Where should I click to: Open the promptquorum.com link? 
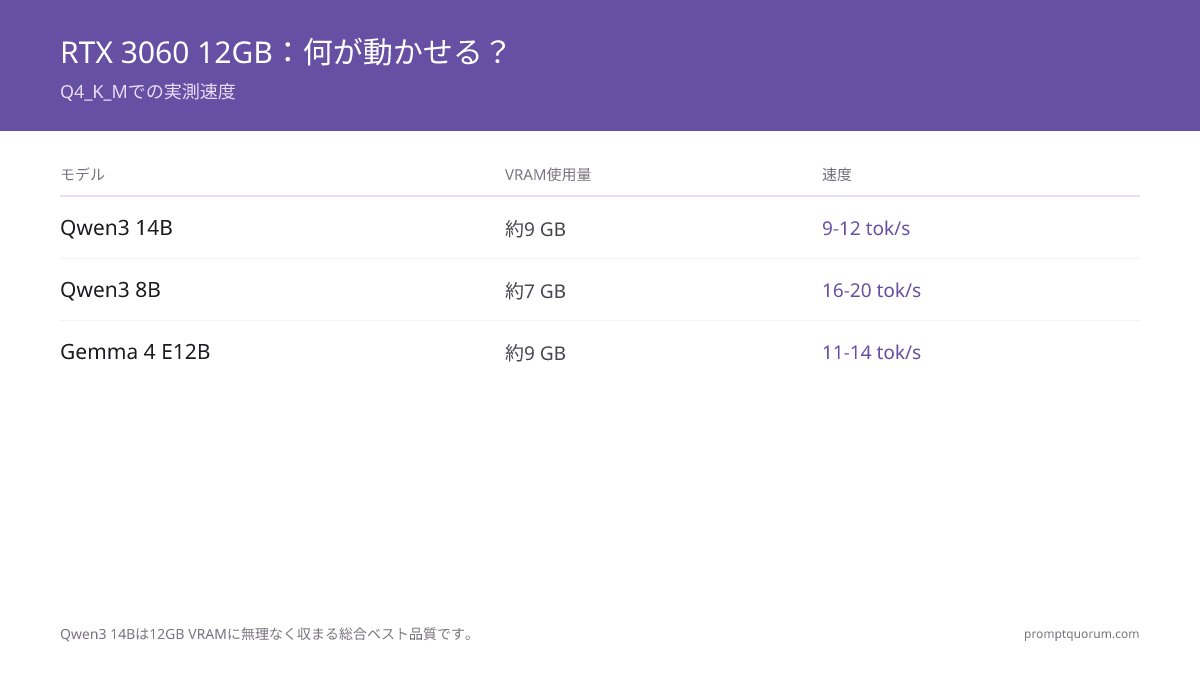[x=1081, y=633]
